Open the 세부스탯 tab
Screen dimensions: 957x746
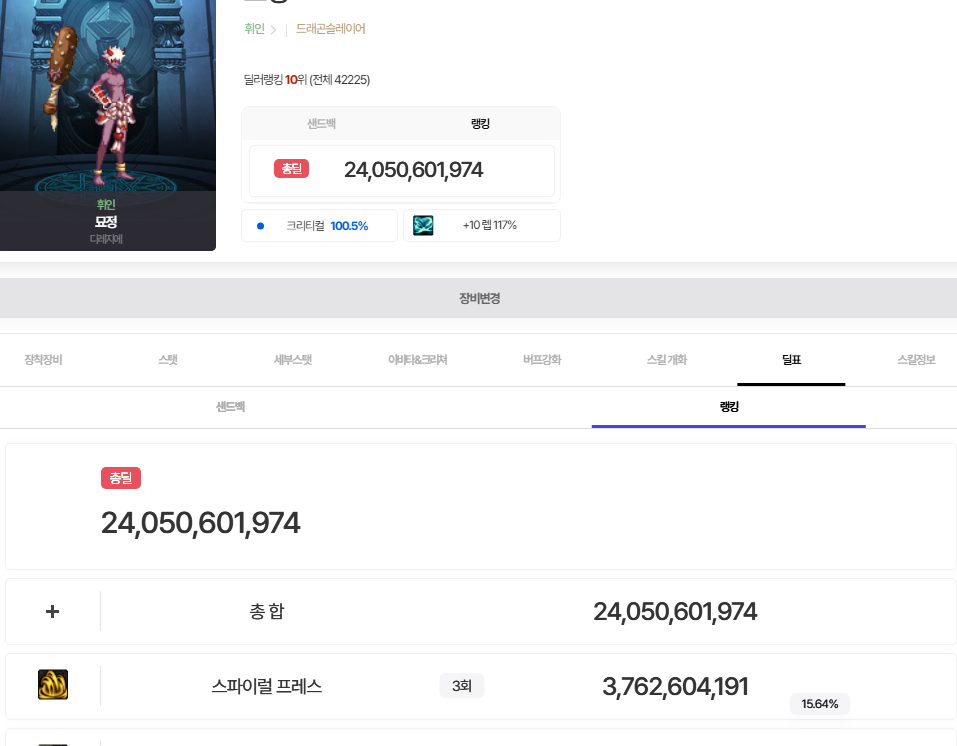(293, 360)
